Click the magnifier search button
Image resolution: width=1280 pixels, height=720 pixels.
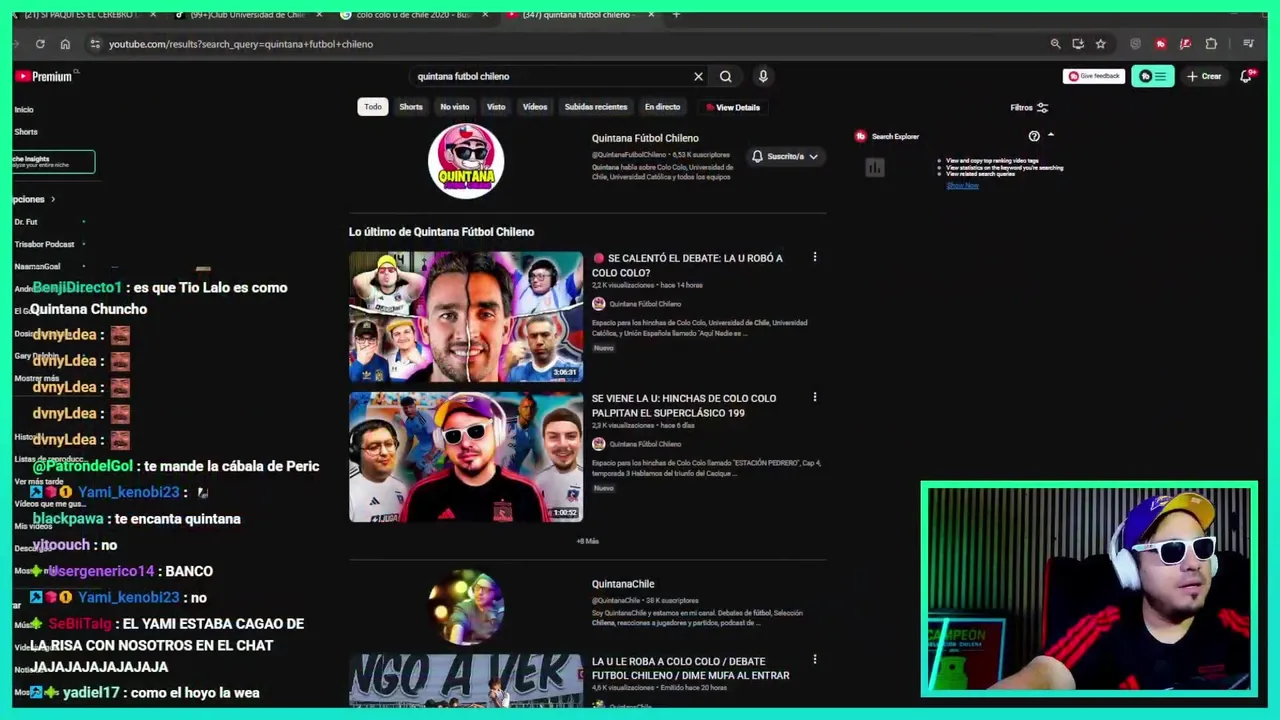click(x=726, y=76)
